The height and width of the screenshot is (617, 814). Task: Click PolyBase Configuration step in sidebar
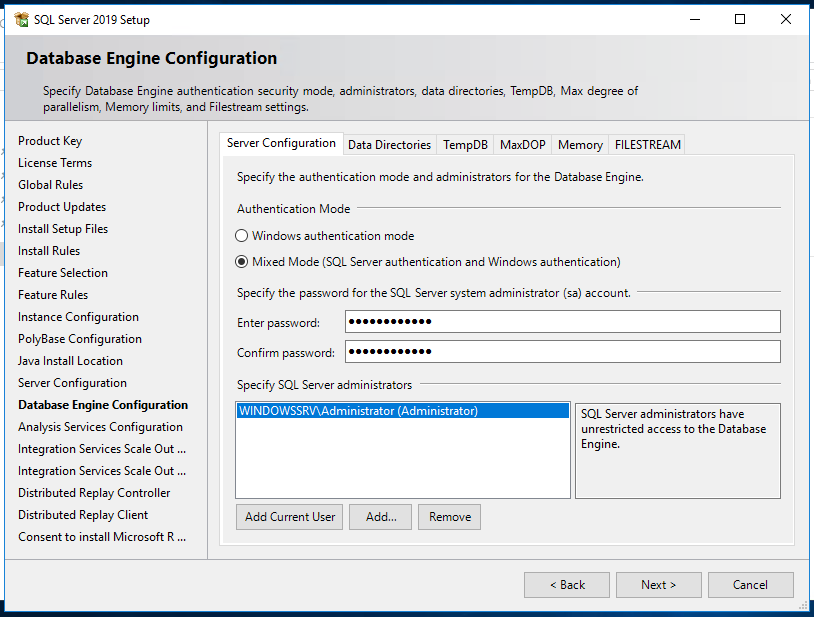coord(80,339)
